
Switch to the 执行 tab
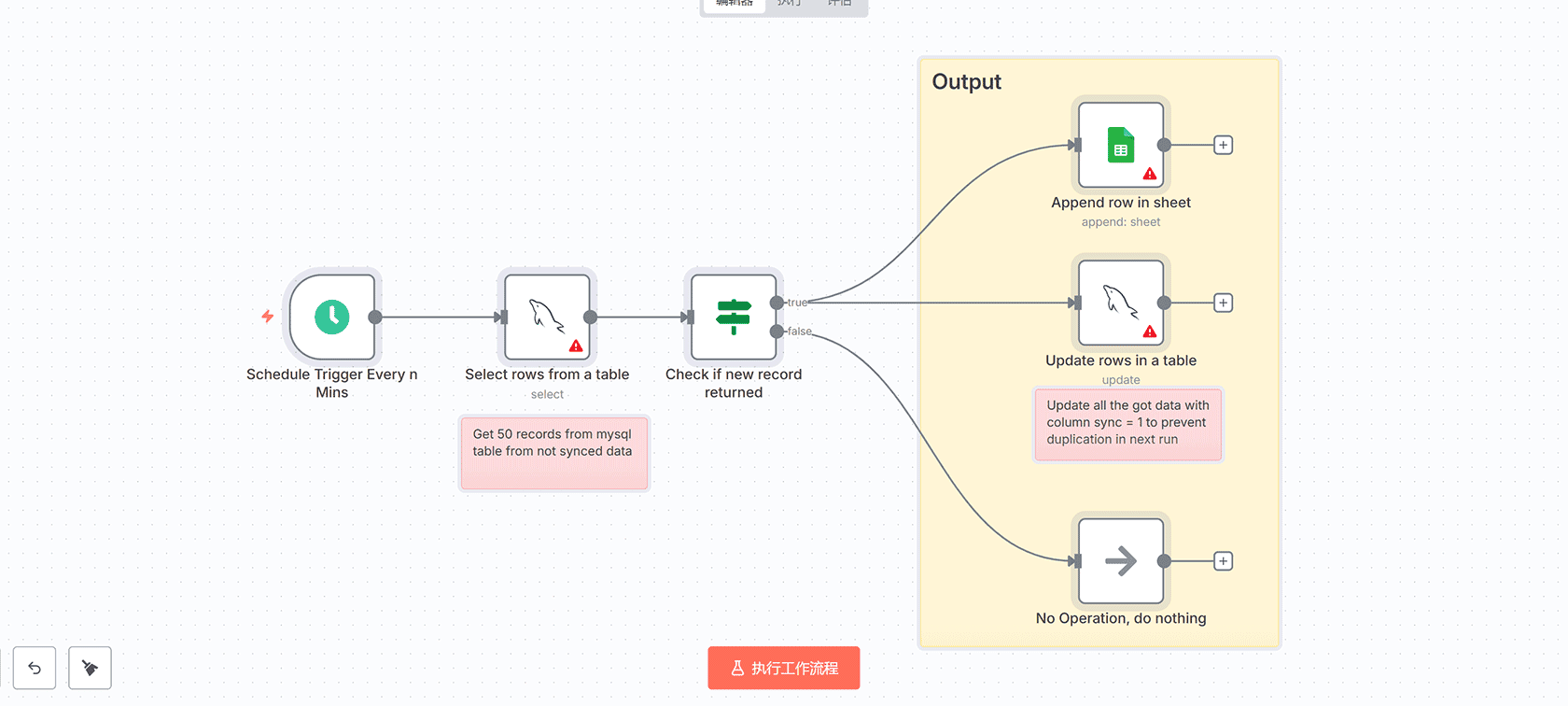click(789, 4)
